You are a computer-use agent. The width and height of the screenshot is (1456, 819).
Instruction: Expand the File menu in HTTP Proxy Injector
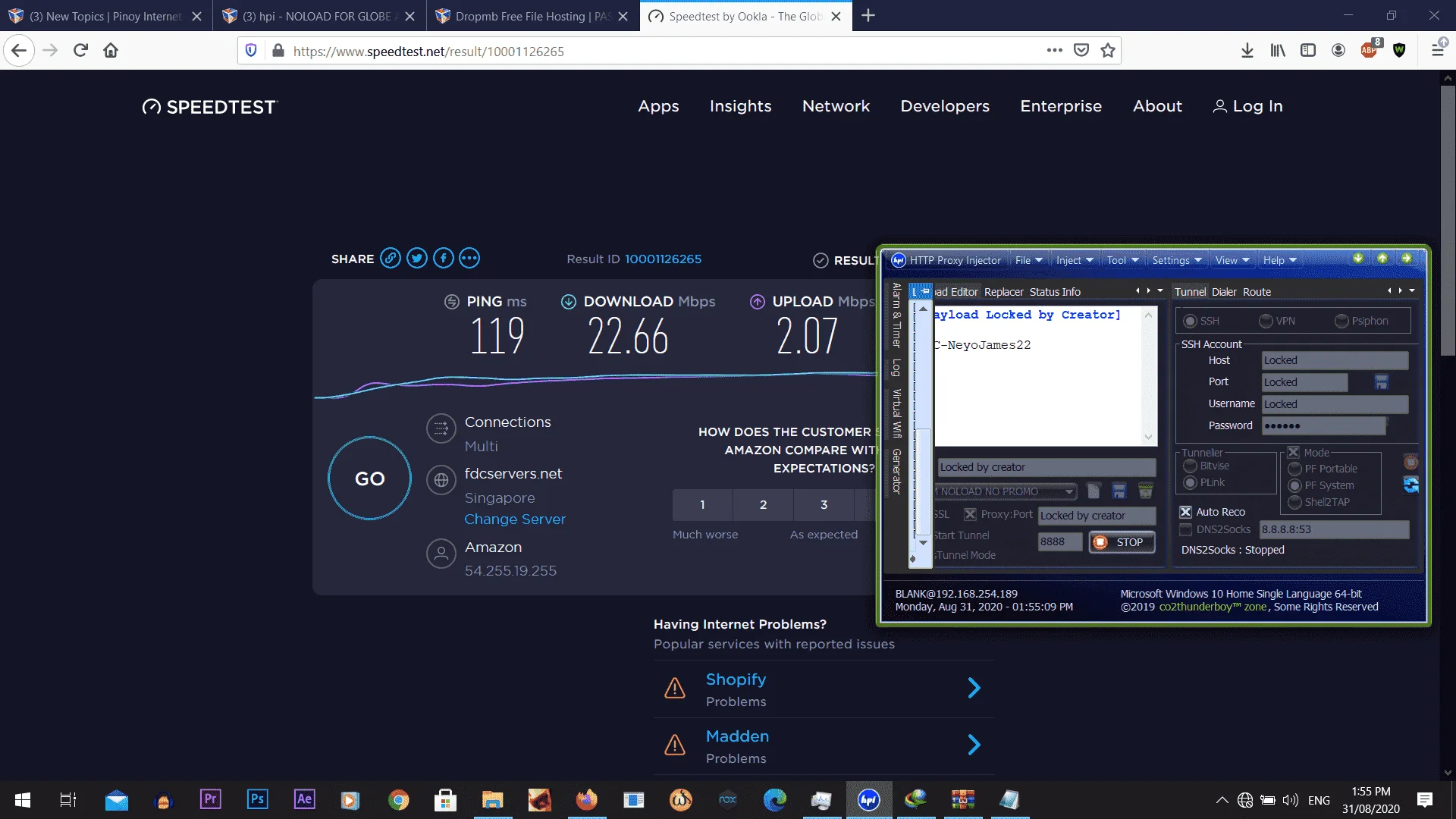[1028, 261]
